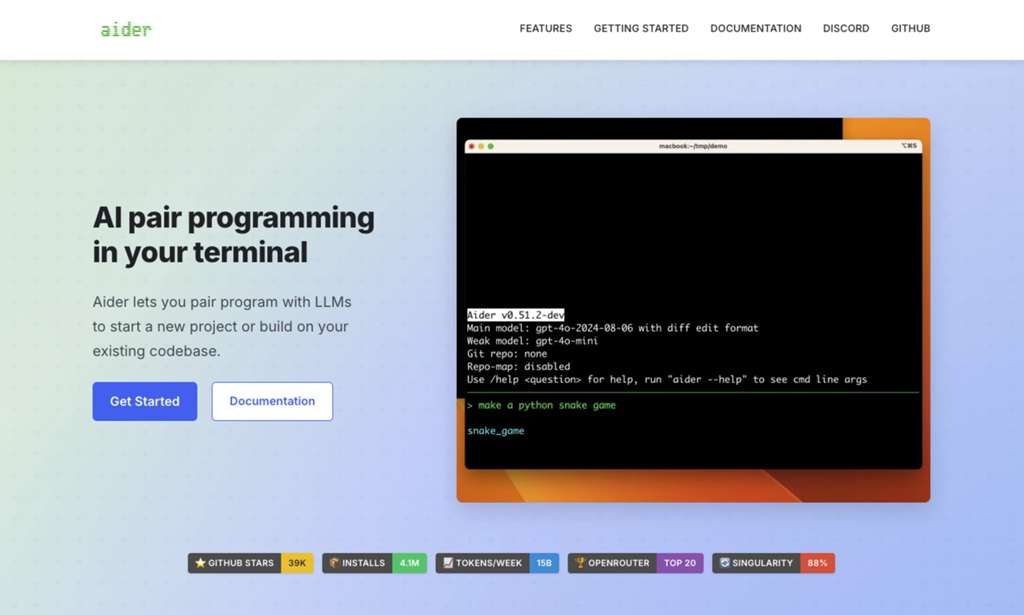Click the aider logo
Screen dimensions: 1024x615
[x=125, y=29]
